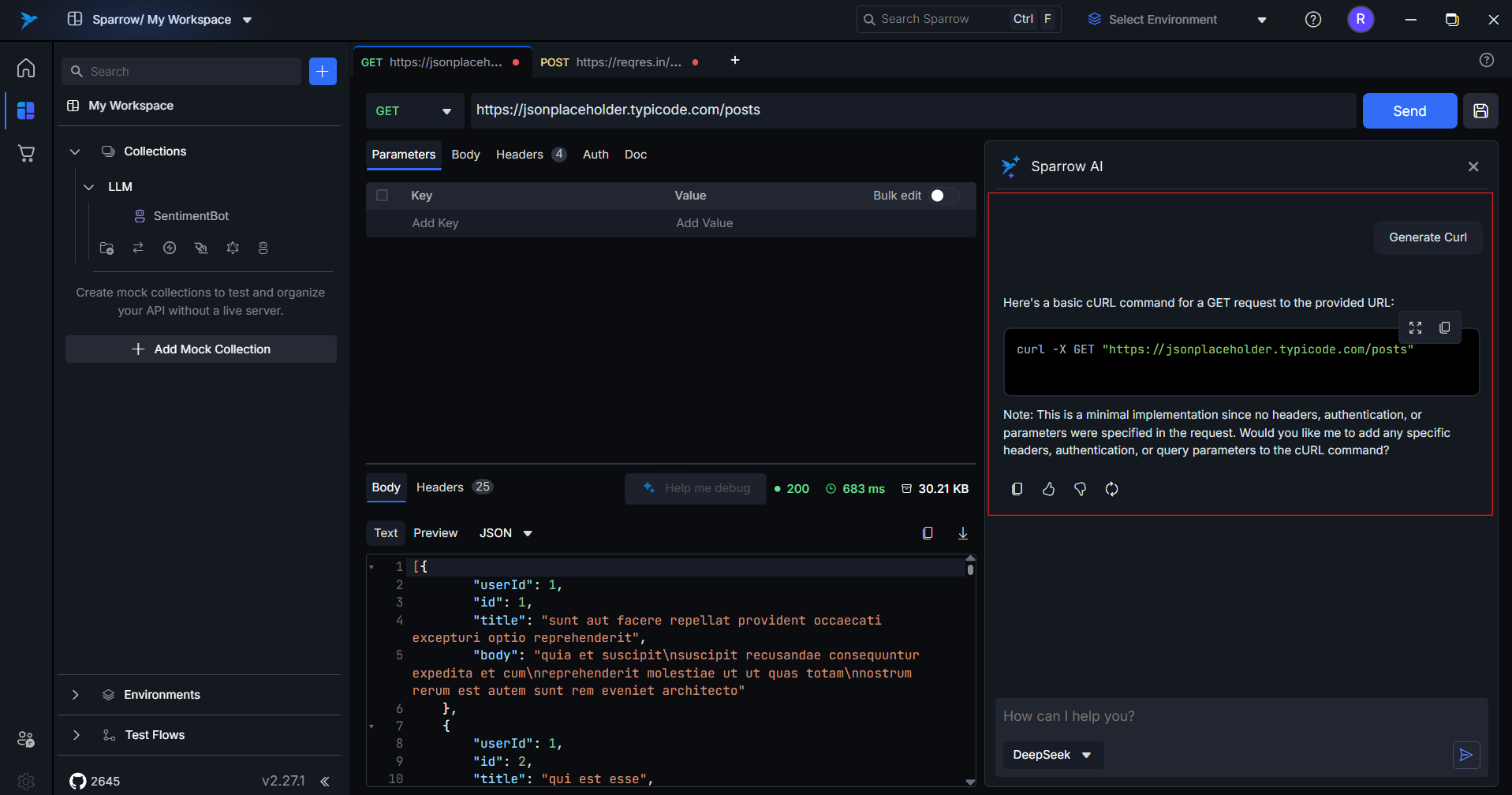The height and width of the screenshot is (795, 1512).
Task: Open the help icon beside the tab bar
Action: pyautogui.click(x=1487, y=60)
